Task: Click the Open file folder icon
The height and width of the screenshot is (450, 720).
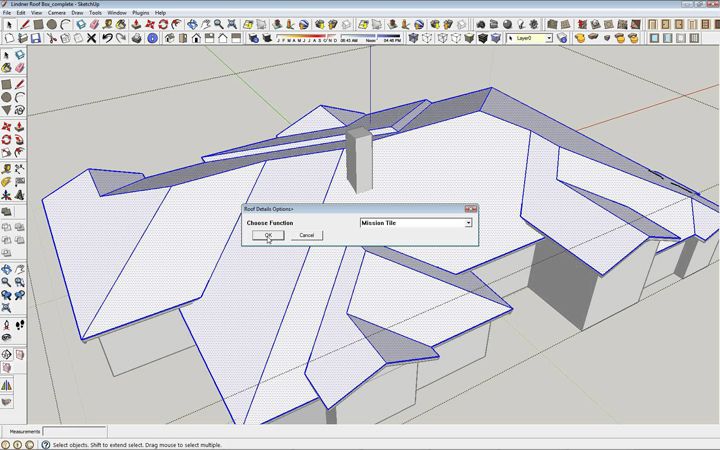Action: 22,38
